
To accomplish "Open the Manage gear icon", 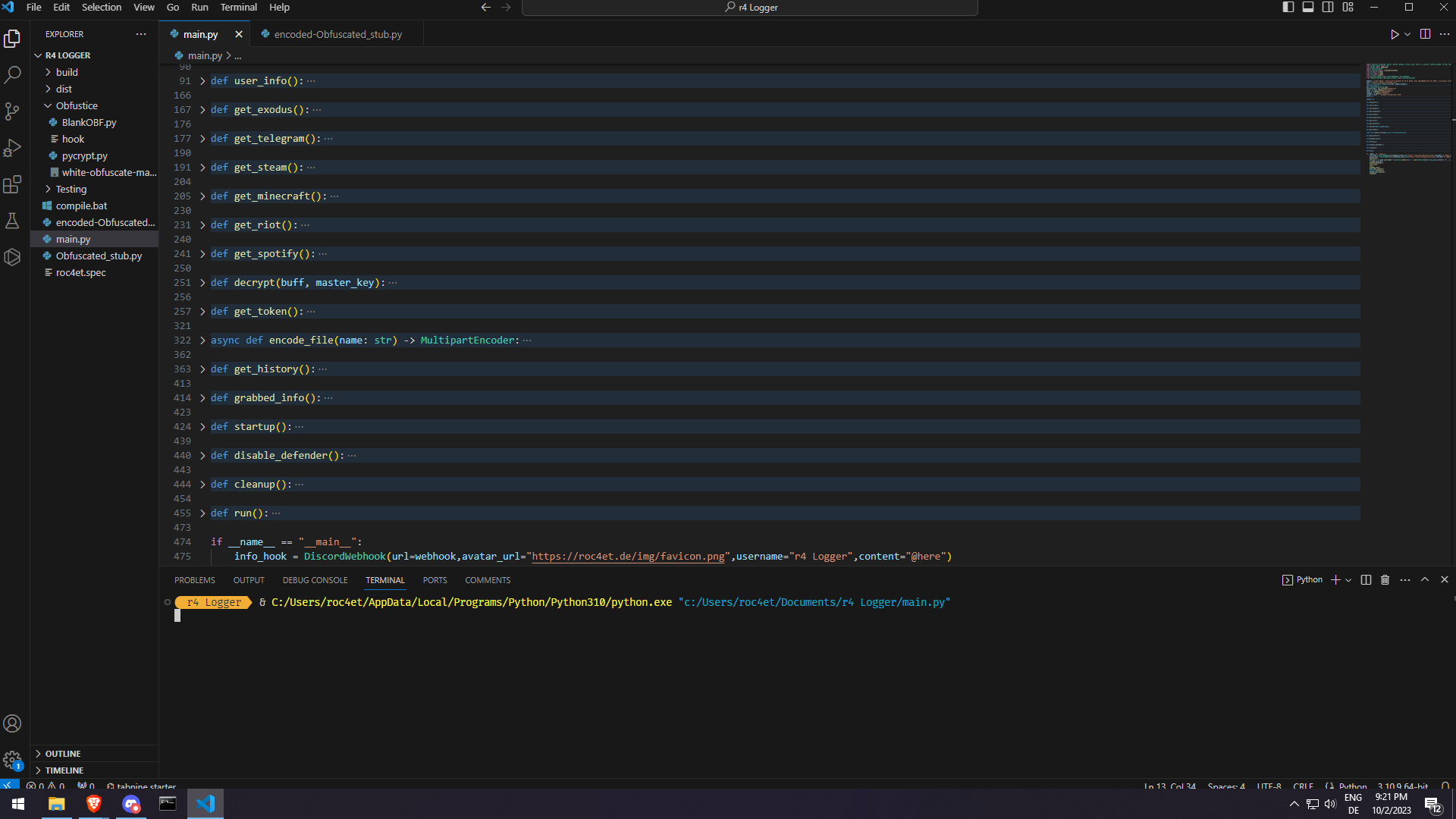I will point(12,760).
